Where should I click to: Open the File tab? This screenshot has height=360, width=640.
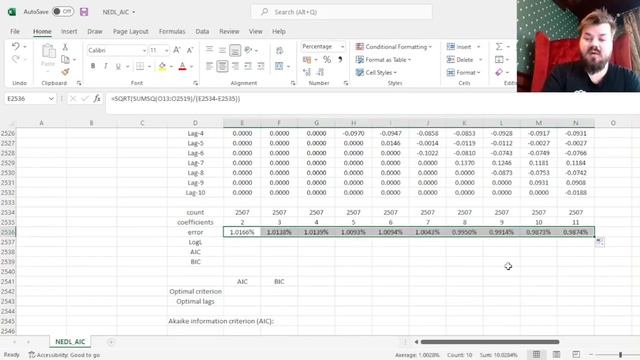pos(15,31)
